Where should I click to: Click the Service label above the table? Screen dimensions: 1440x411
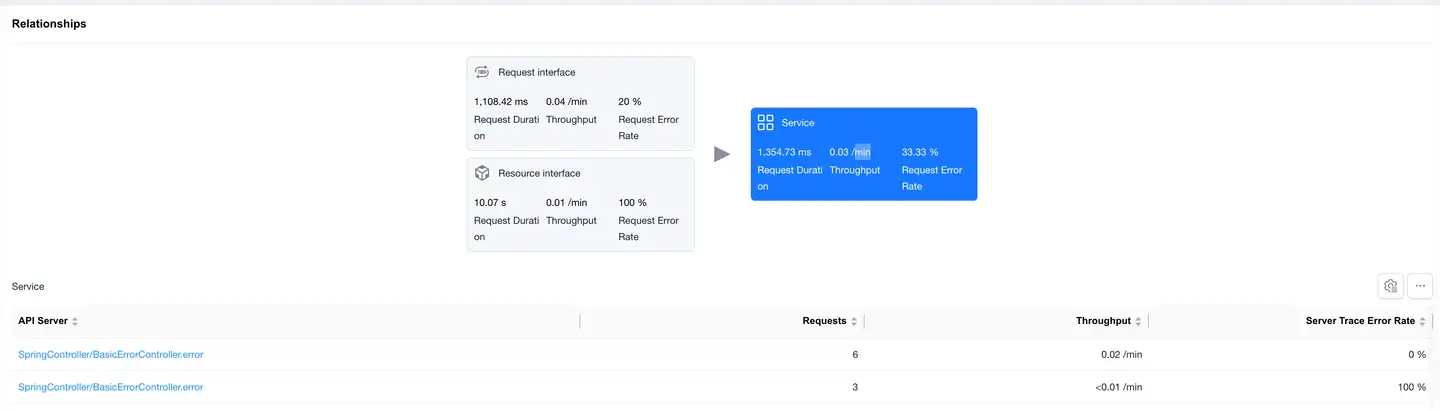point(28,286)
